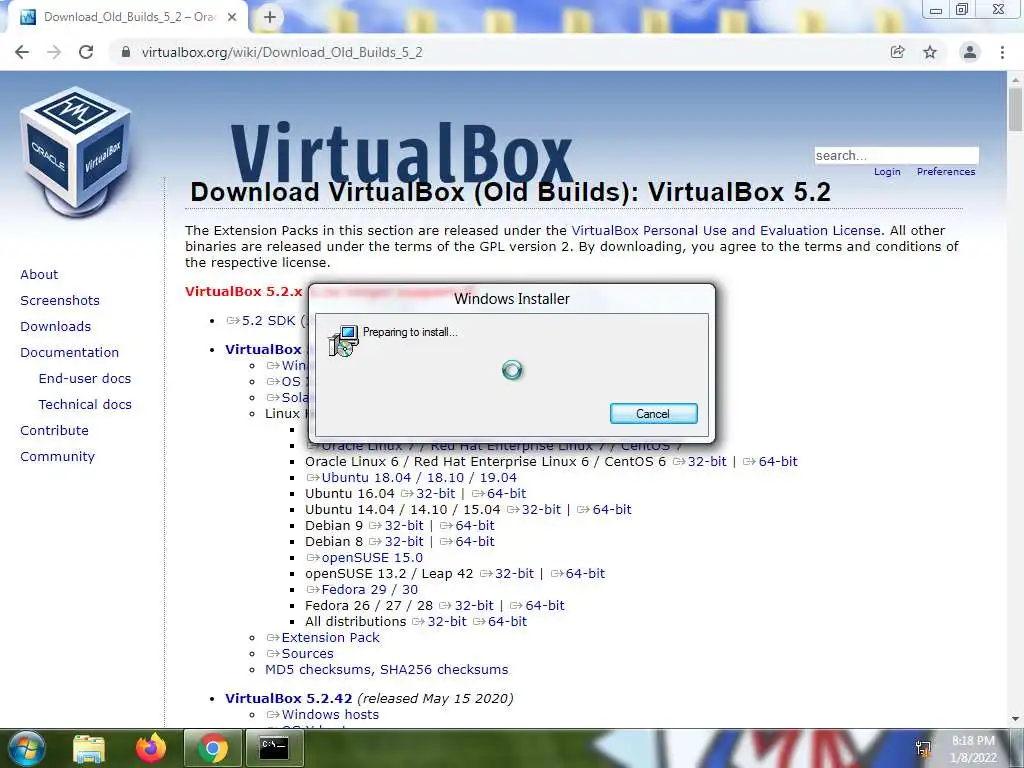This screenshot has width=1024, height=768.
Task: Reload the VirtualBox page
Action: (x=86, y=52)
